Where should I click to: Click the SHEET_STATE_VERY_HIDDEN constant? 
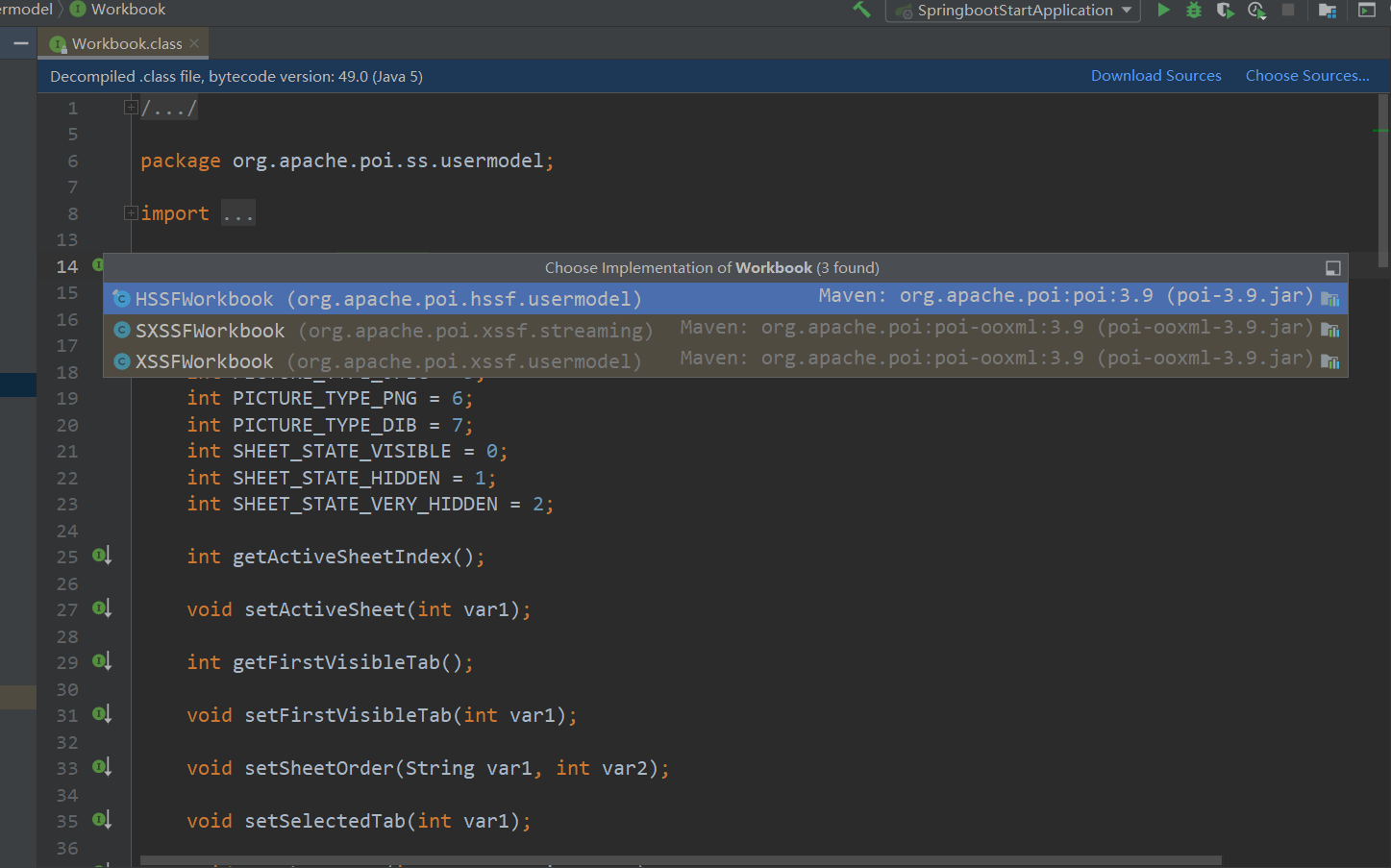tap(365, 504)
